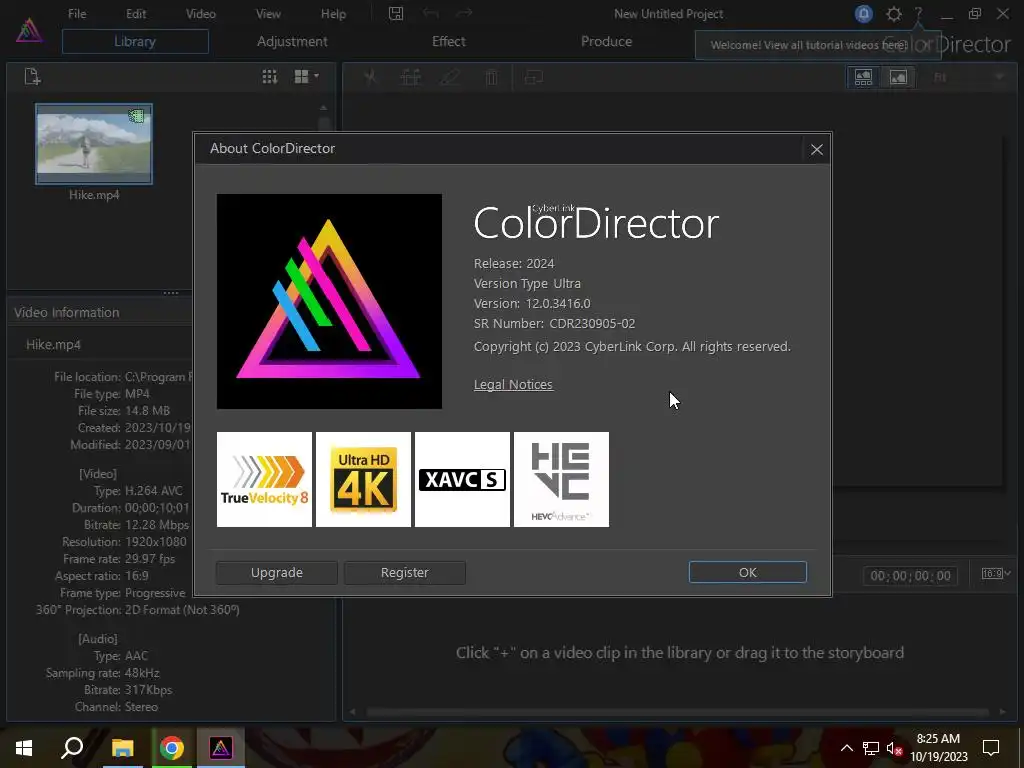
Task: Open Google Chrome from the taskbar
Action: pyautogui.click(x=172, y=748)
